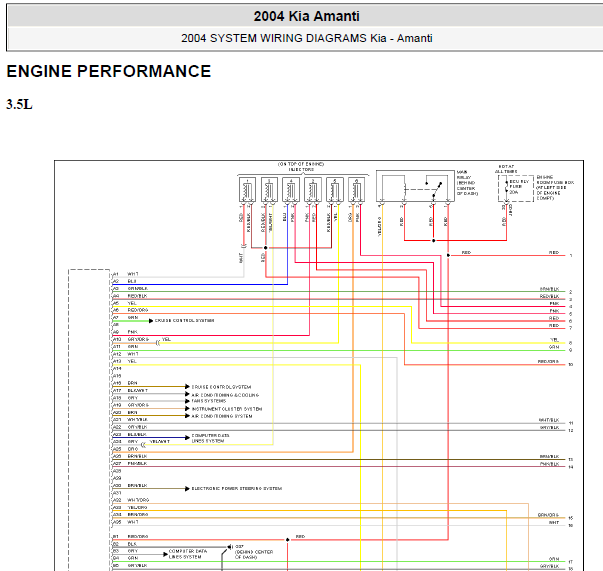603x571 pixels.
Task: Click the injector number 4 coil symbol
Action: pos(291,190)
